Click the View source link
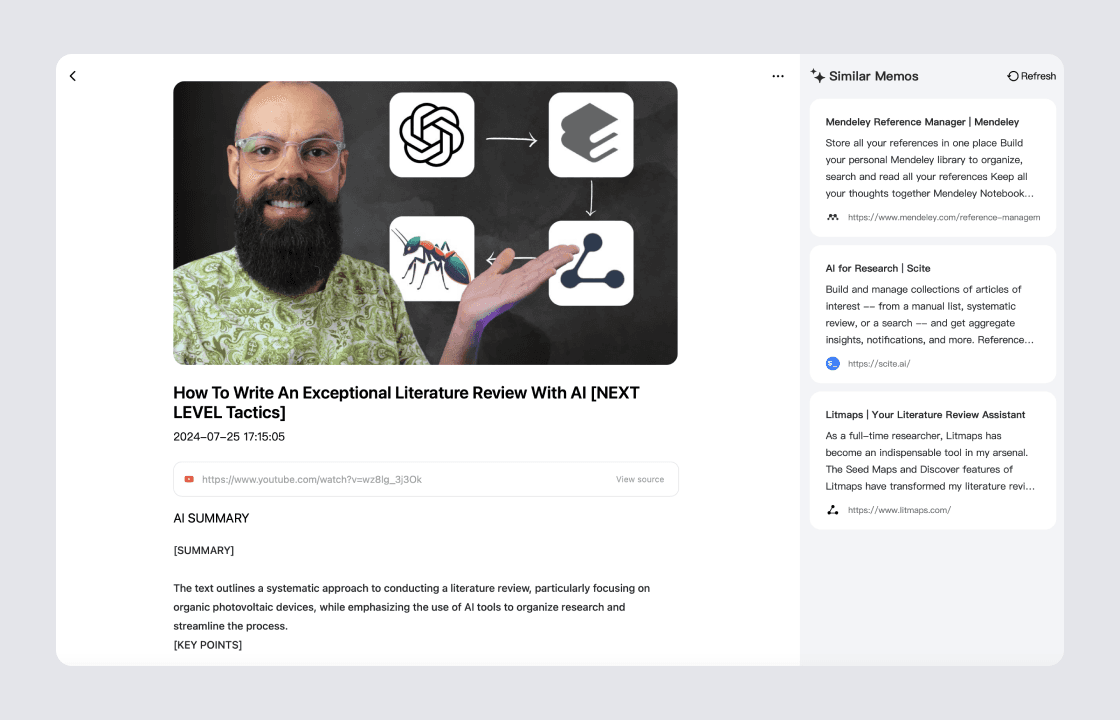The width and height of the screenshot is (1120, 720). [639, 479]
